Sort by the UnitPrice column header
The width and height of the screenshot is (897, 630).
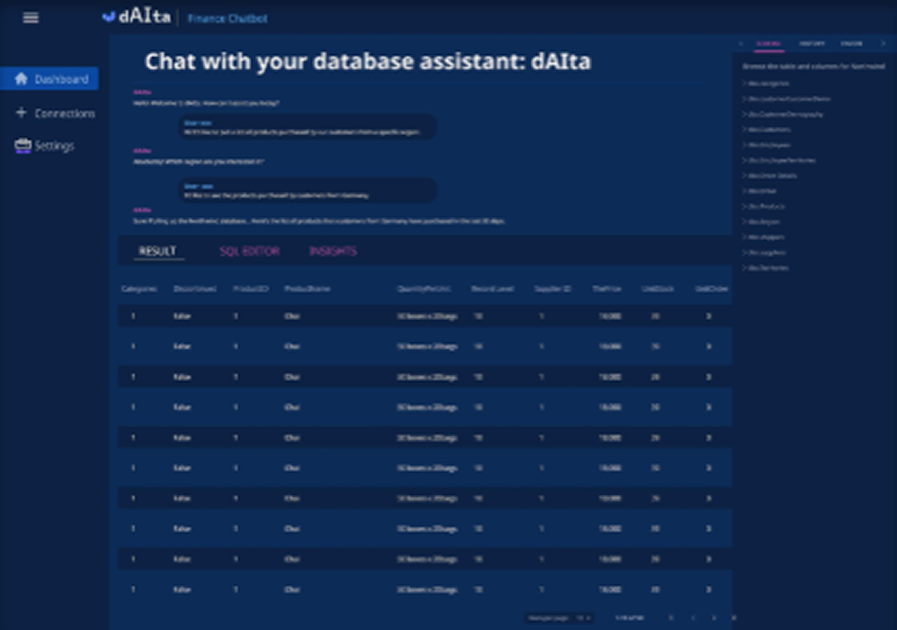coord(607,289)
